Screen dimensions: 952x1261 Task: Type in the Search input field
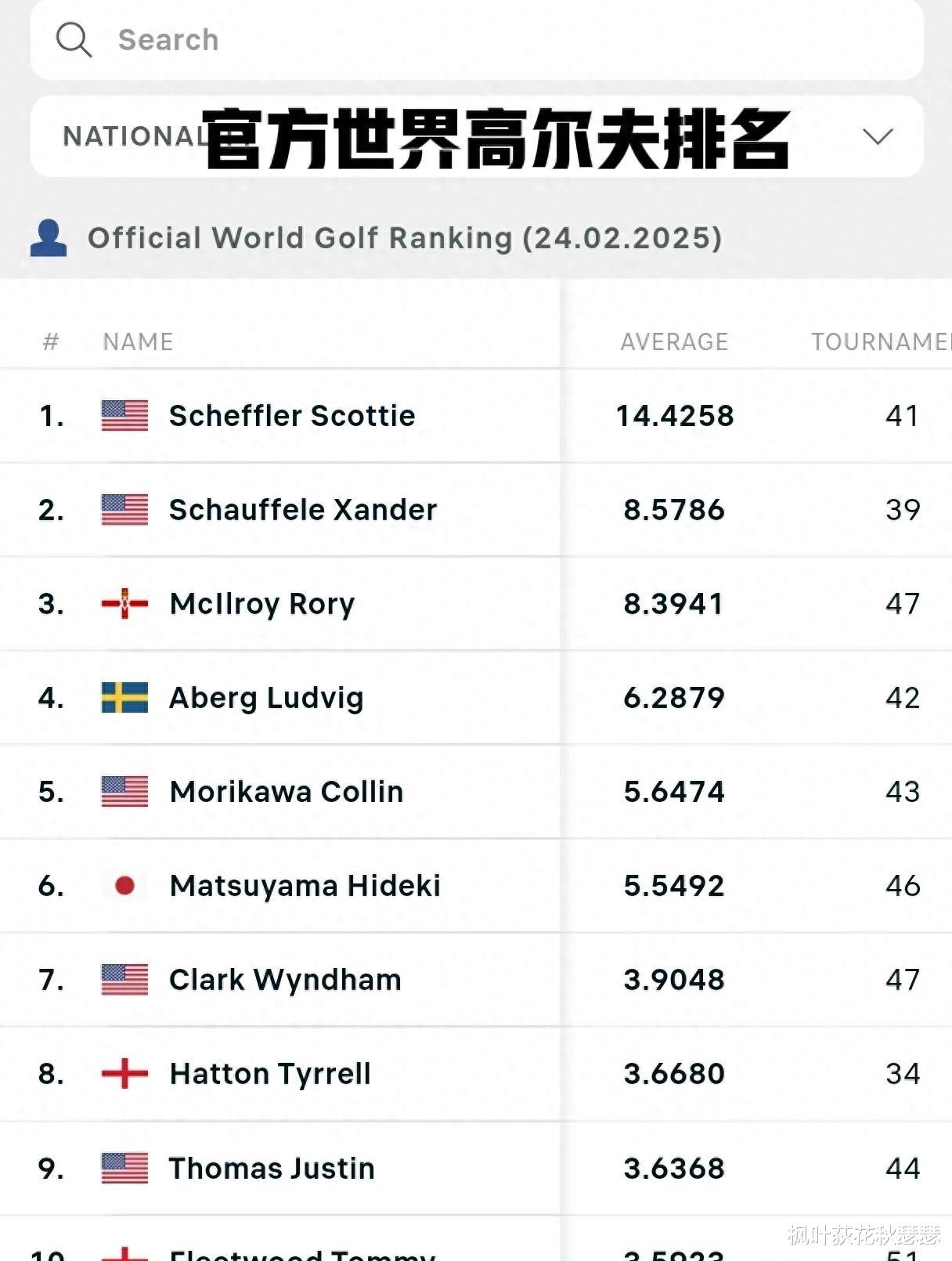click(x=501, y=40)
